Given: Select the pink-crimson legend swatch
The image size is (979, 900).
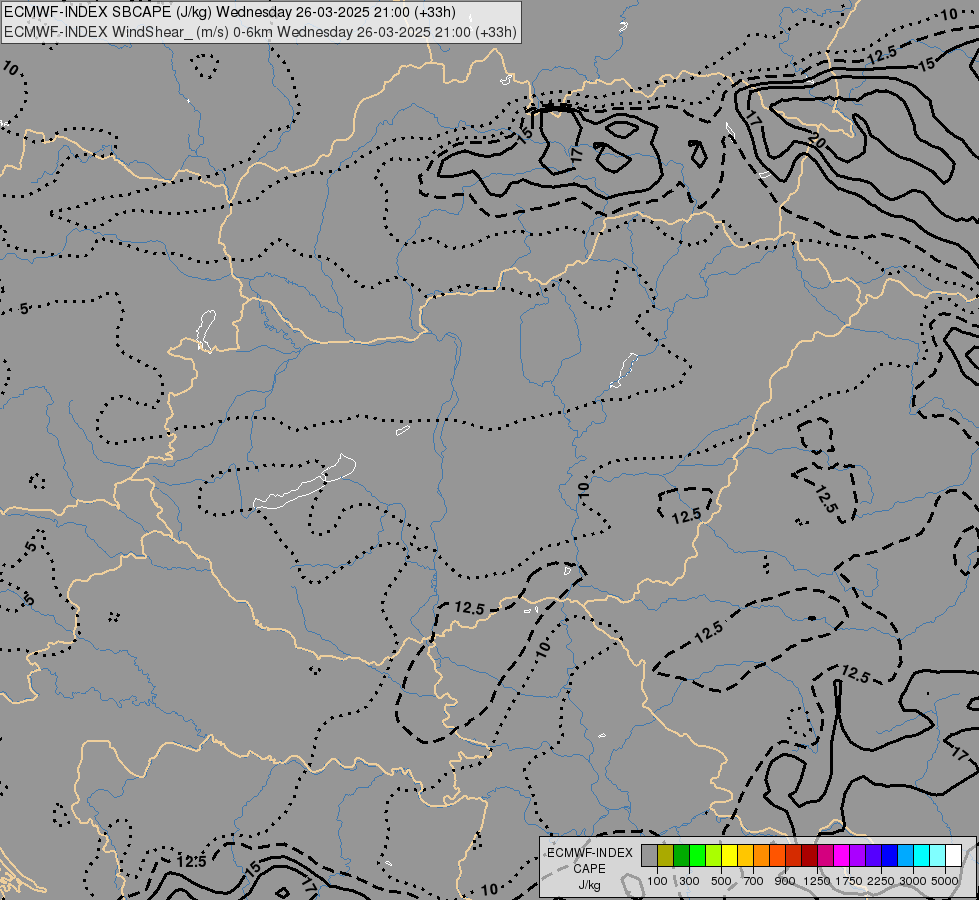Looking at the screenshot, I should coord(825,855).
